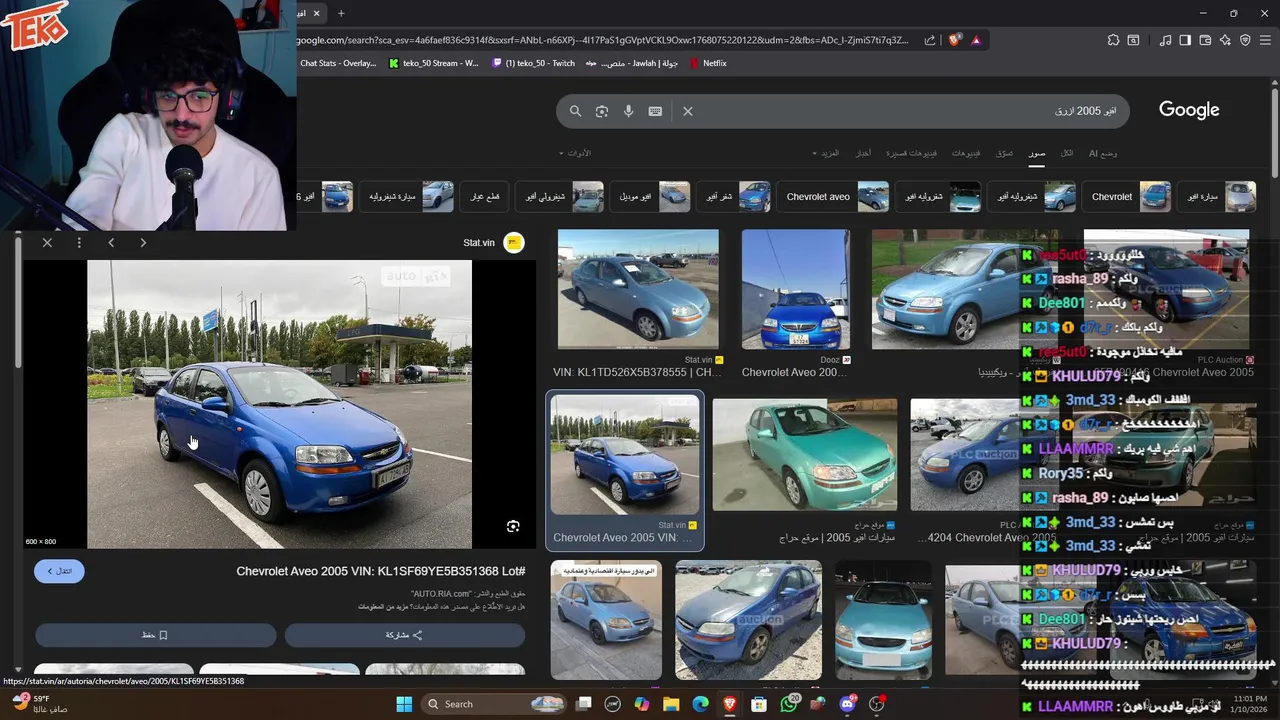The image size is (1280, 720).
Task: Expand the More dropdown (المزيد)
Action: click(x=826, y=153)
